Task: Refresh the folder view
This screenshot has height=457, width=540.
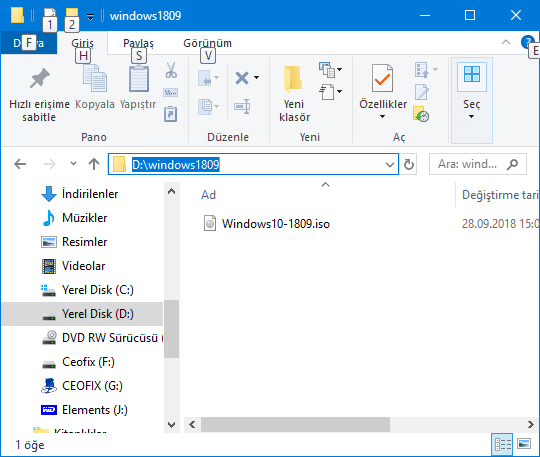Action: click(x=409, y=165)
